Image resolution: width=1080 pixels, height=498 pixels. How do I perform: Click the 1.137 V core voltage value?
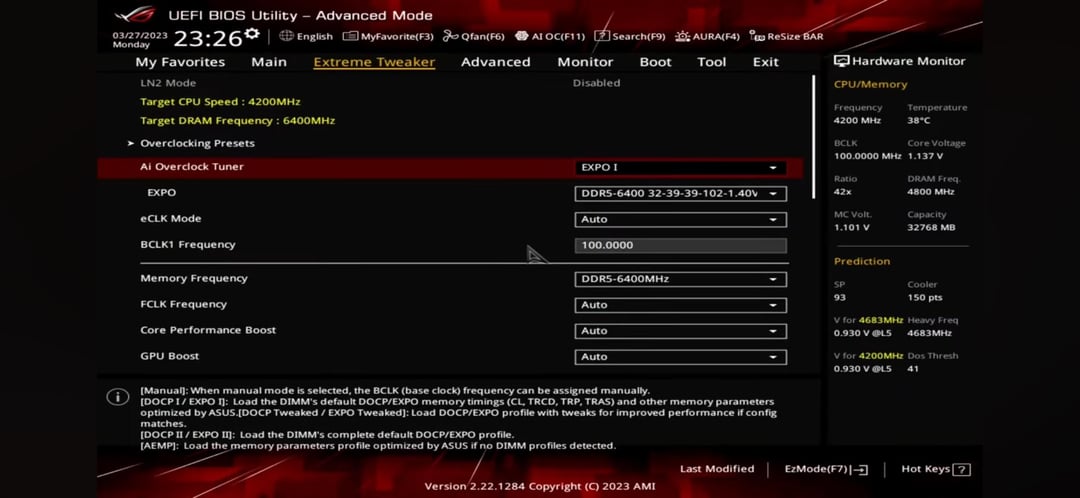924,156
